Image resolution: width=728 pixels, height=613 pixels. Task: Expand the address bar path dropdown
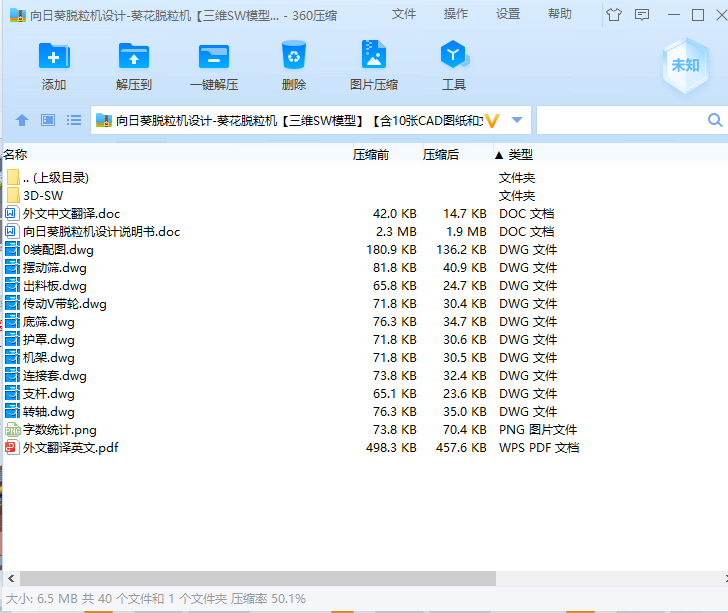[x=517, y=120]
